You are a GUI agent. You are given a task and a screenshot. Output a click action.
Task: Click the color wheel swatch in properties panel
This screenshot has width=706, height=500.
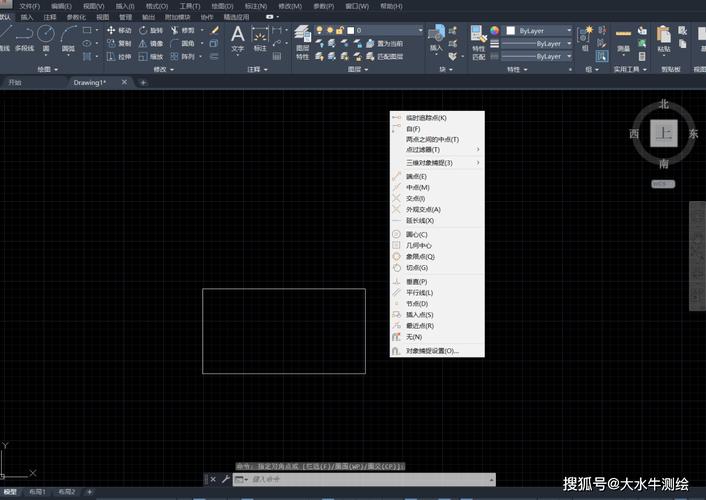(x=494, y=31)
